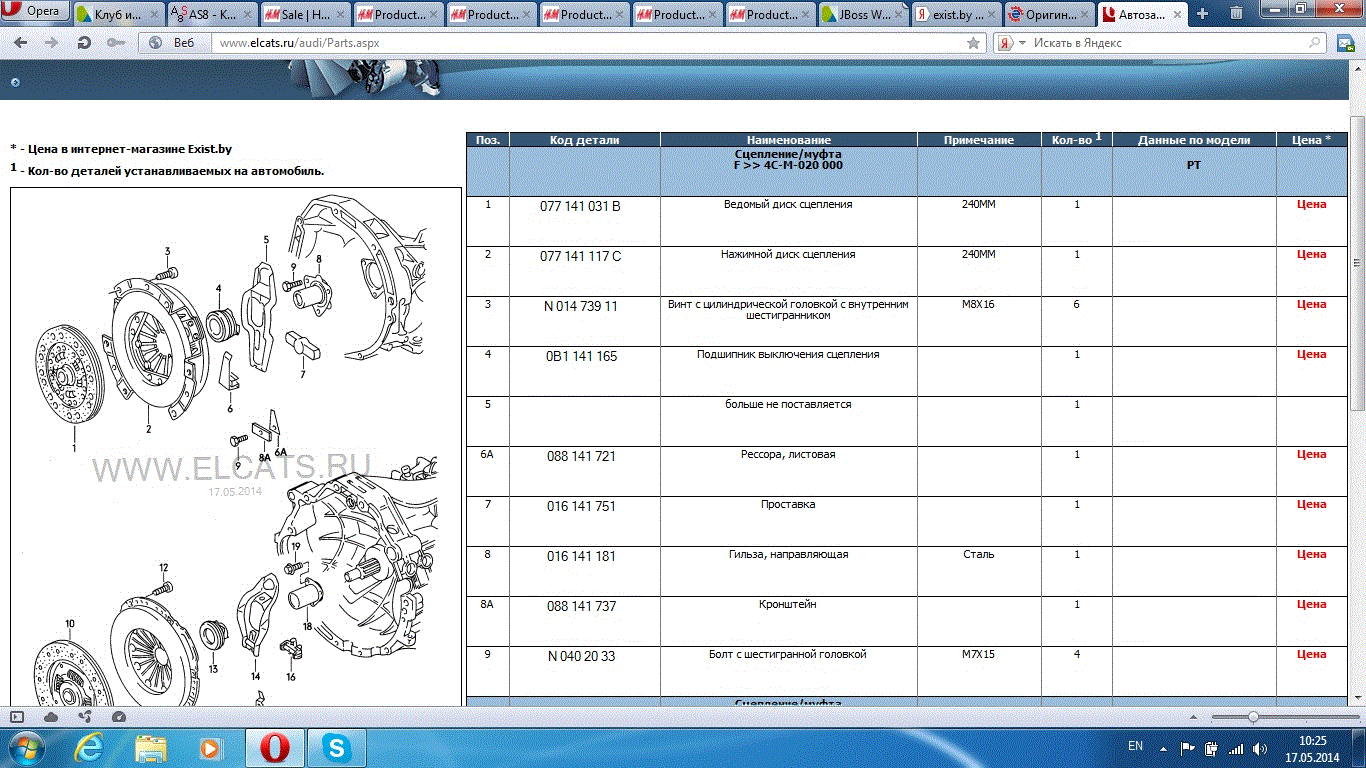Switch to the JBoss tab

pos(857,14)
